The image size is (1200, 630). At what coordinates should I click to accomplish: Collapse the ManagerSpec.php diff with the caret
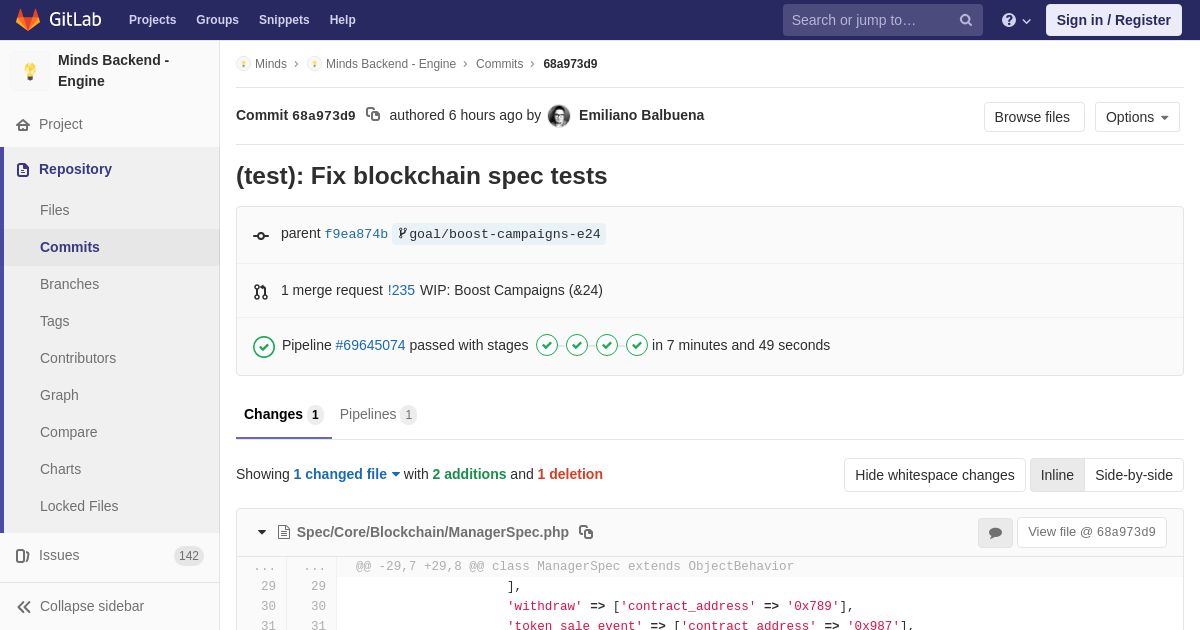pyautogui.click(x=262, y=532)
